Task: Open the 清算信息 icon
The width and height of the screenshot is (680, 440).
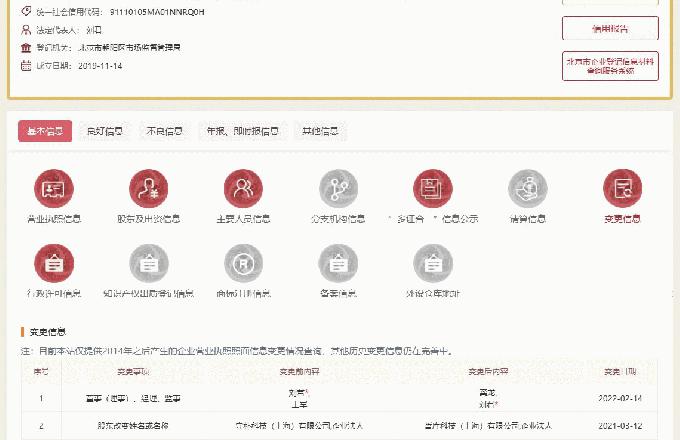Action: (x=528, y=189)
